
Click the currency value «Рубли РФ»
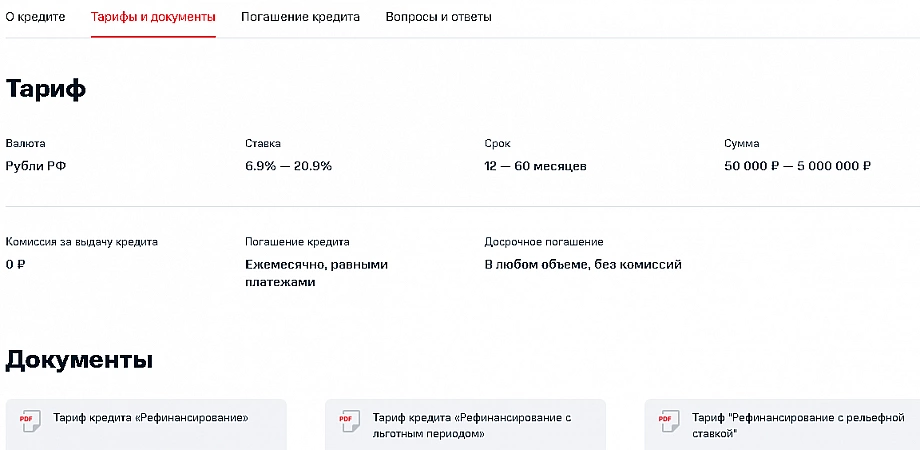click(36, 166)
